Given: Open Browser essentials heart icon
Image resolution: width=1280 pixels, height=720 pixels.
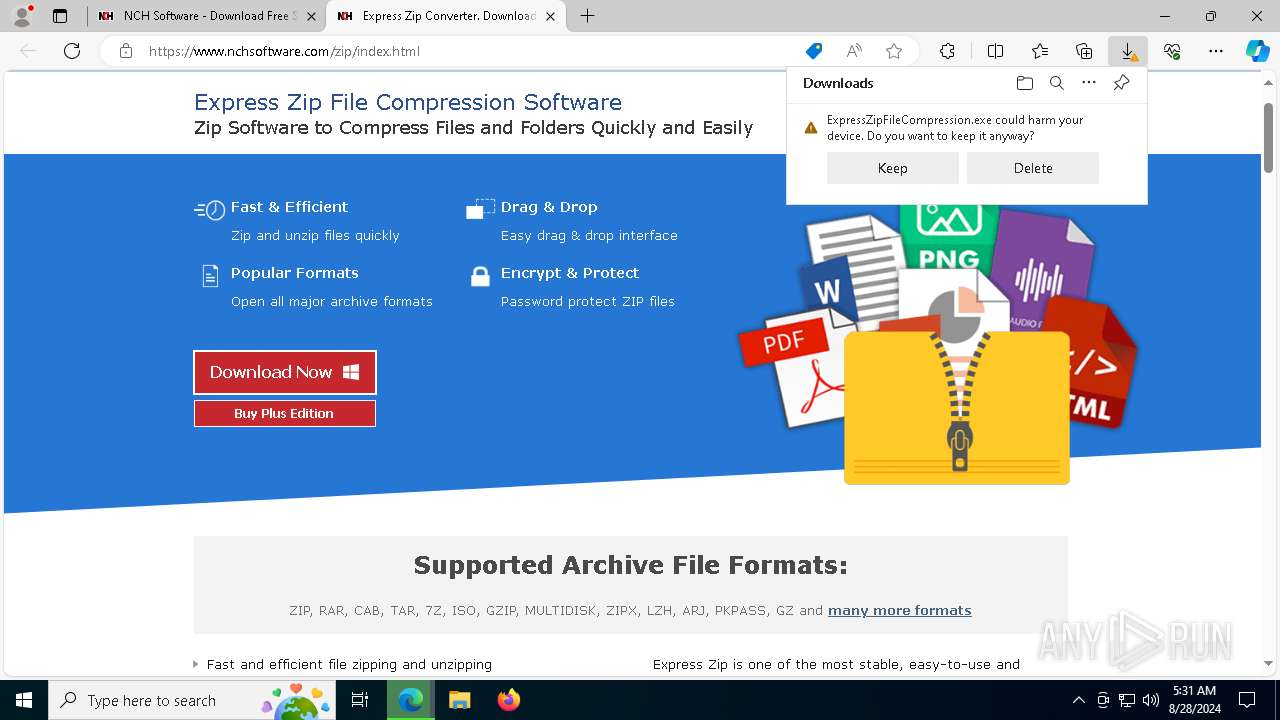Looking at the screenshot, I should pyautogui.click(x=1172, y=51).
